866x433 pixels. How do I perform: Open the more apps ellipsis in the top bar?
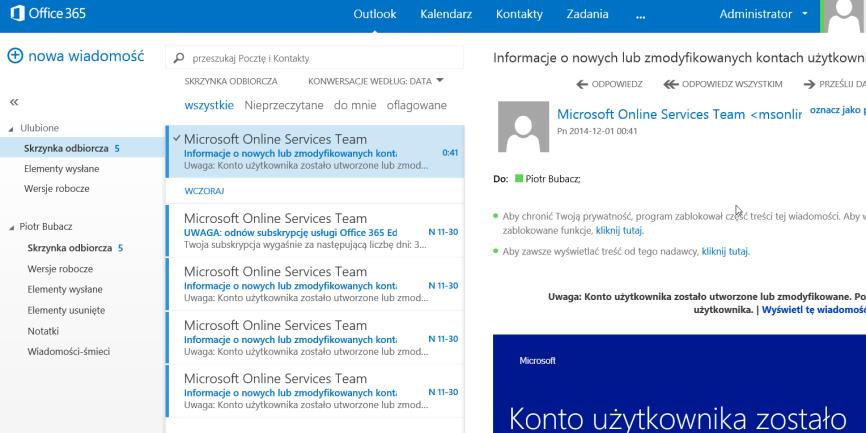pos(641,15)
